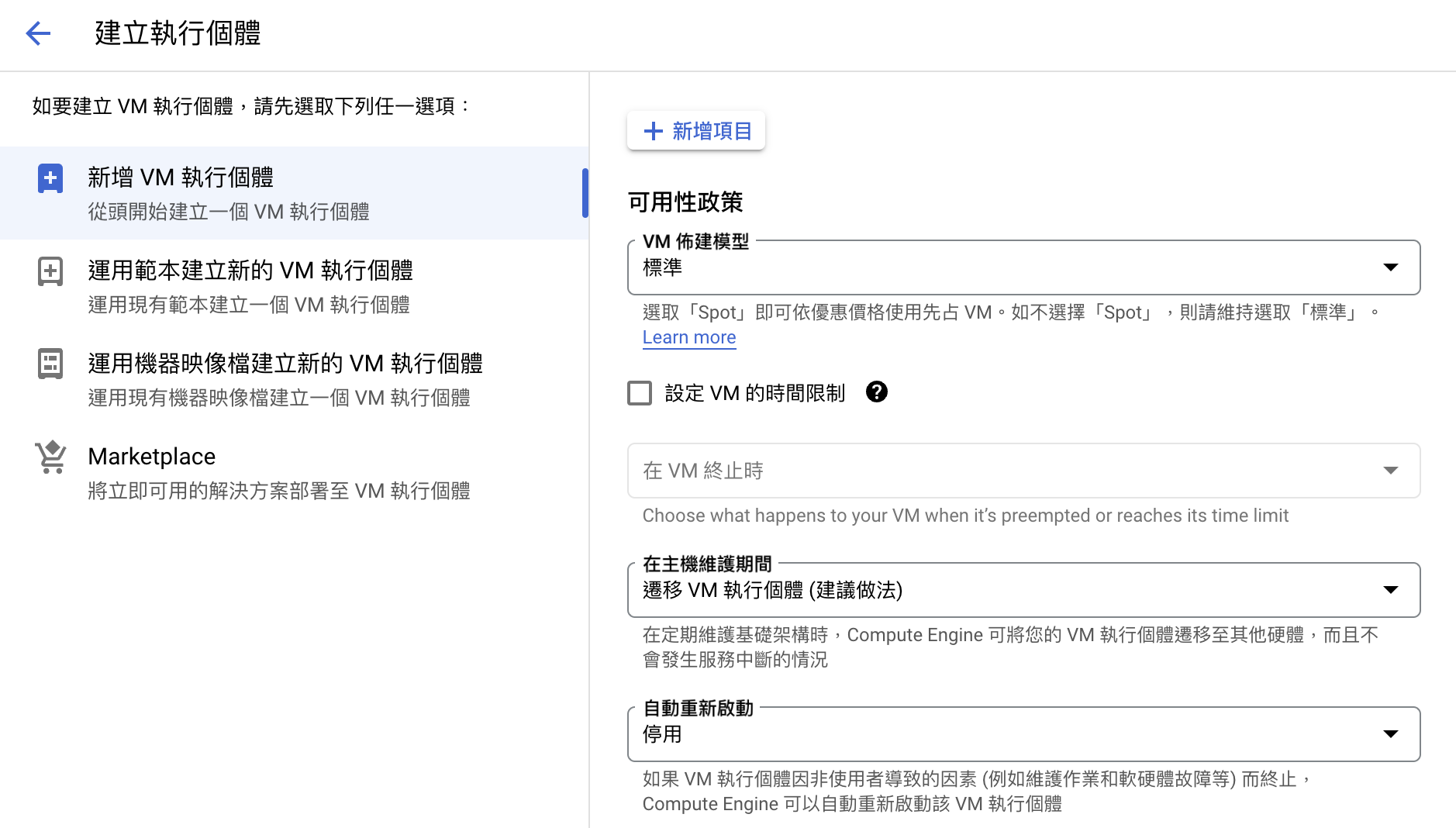Click the machine image icon
Screen dimensions: 1456x828
(50, 364)
